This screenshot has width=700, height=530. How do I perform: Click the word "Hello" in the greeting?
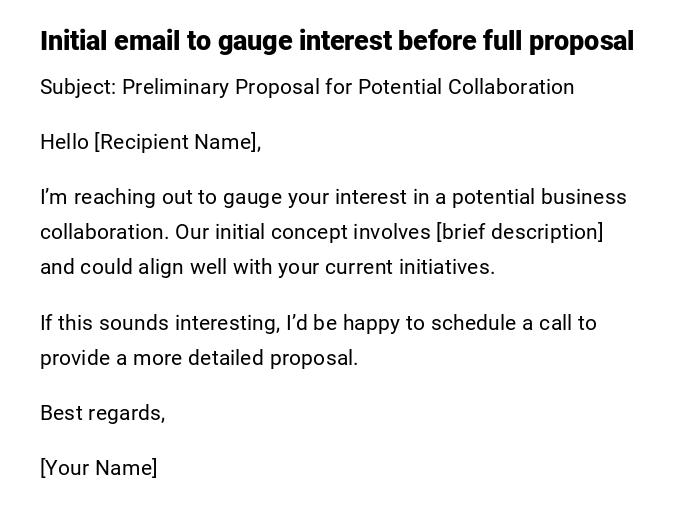(64, 142)
